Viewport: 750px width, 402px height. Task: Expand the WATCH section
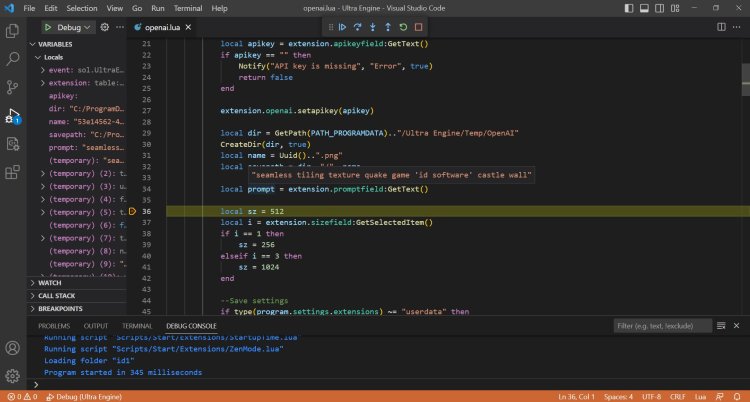pos(50,282)
